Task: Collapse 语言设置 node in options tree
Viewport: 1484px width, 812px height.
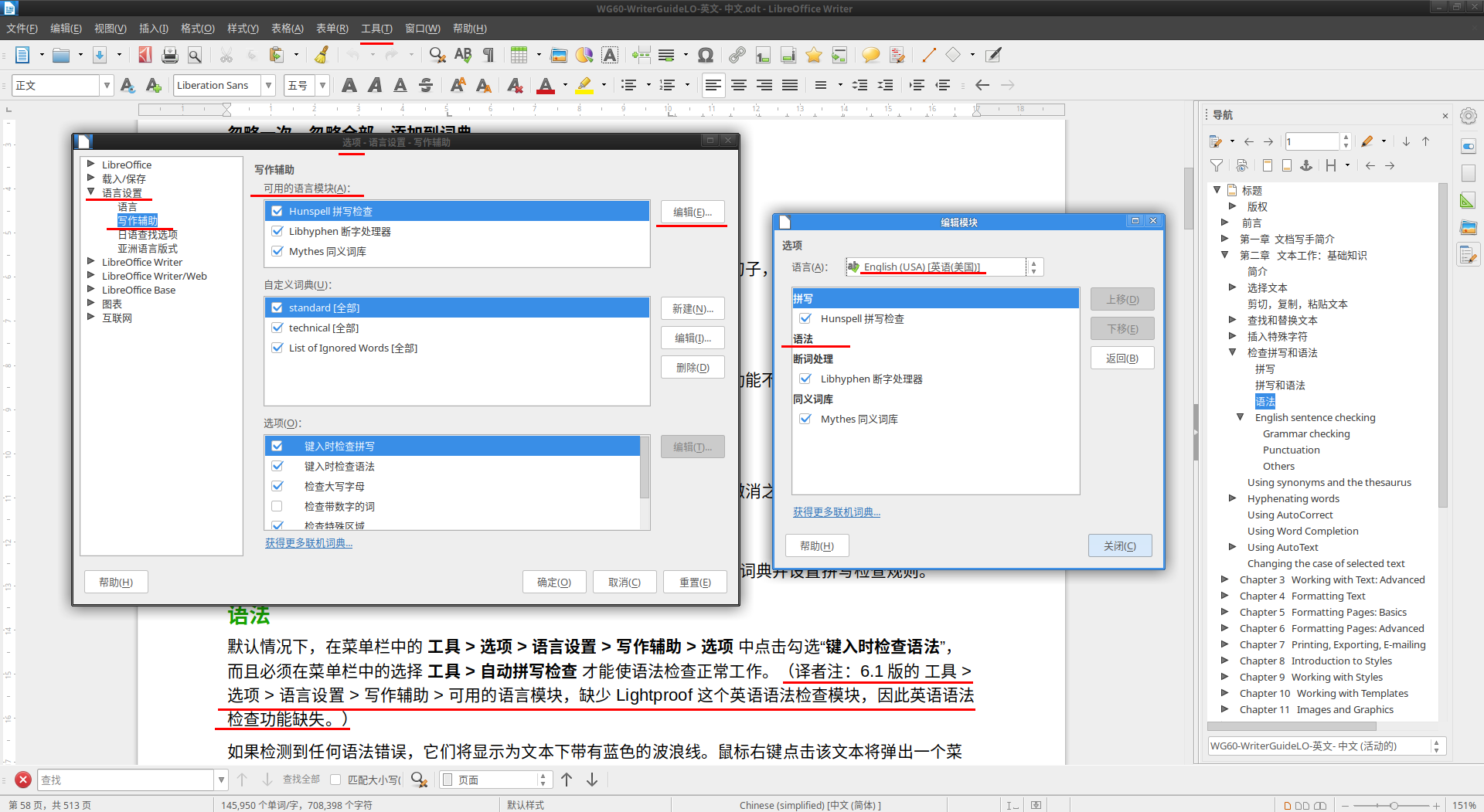Action: click(x=91, y=192)
